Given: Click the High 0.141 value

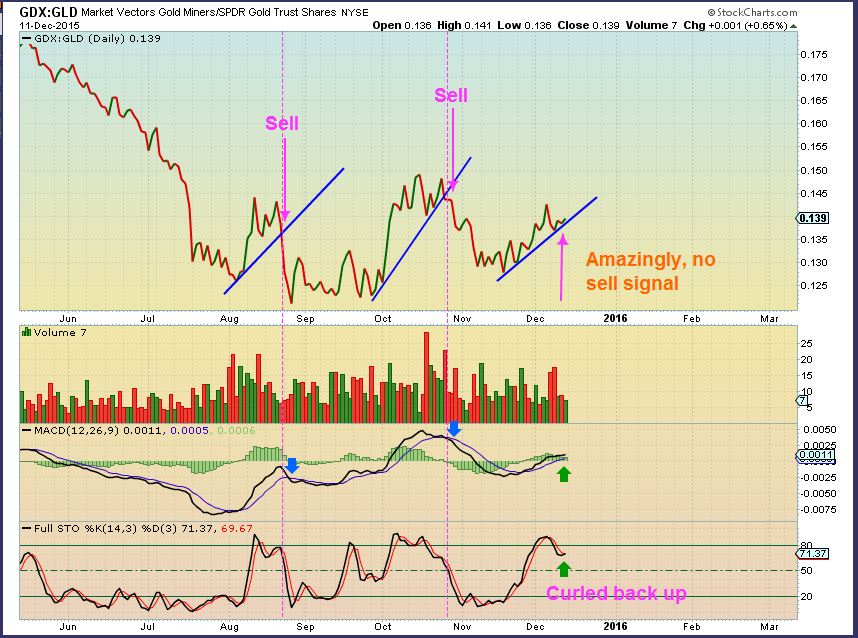Looking at the screenshot, I should (464, 25).
